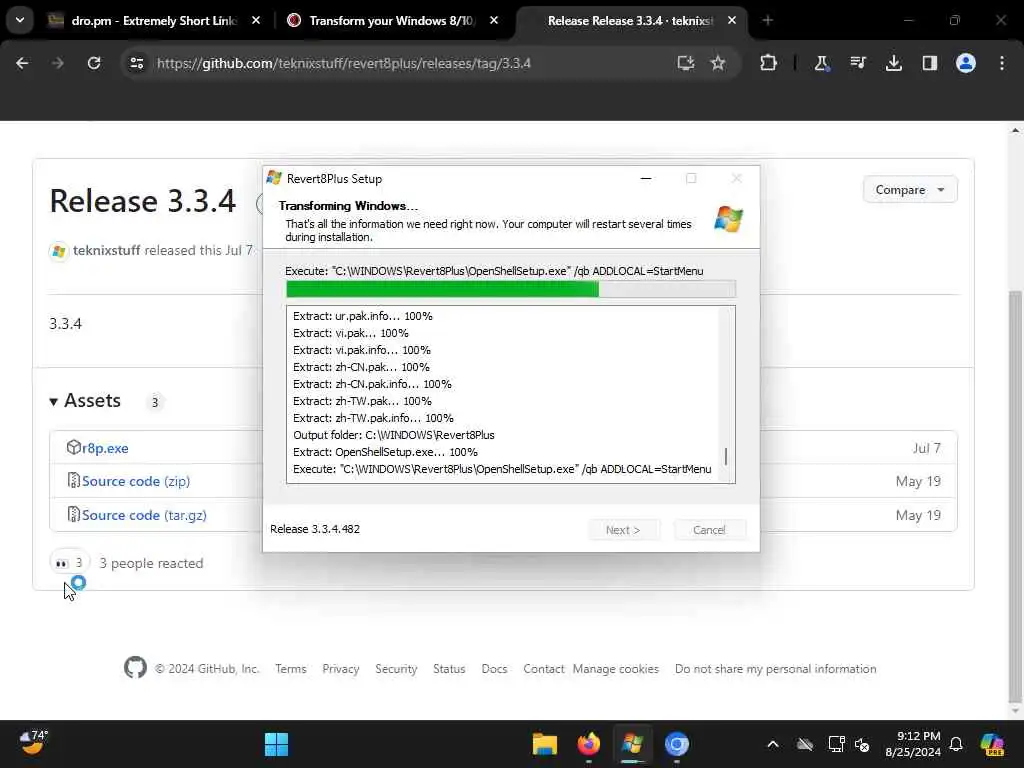
Task: Click the muted volume tray icon
Action: (x=862, y=744)
